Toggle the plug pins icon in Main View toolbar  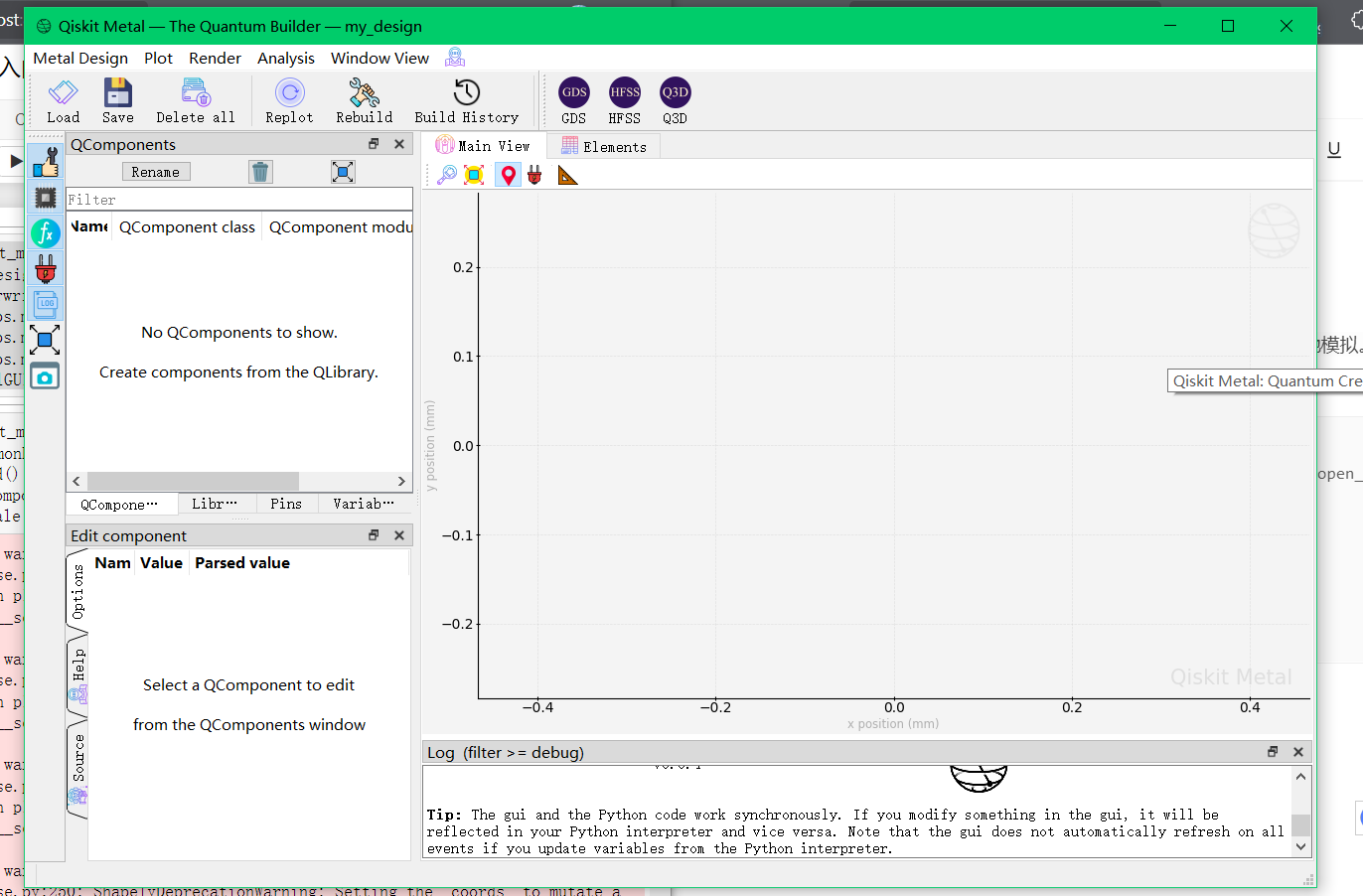click(534, 176)
